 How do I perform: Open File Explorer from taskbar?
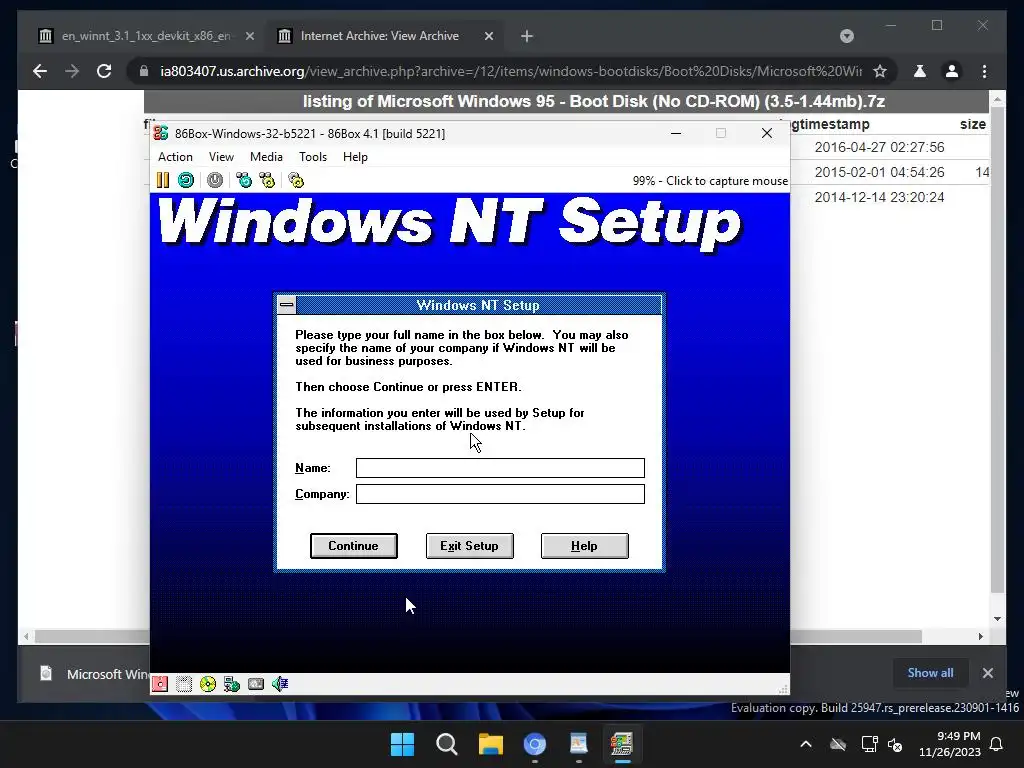[x=490, y=744]
